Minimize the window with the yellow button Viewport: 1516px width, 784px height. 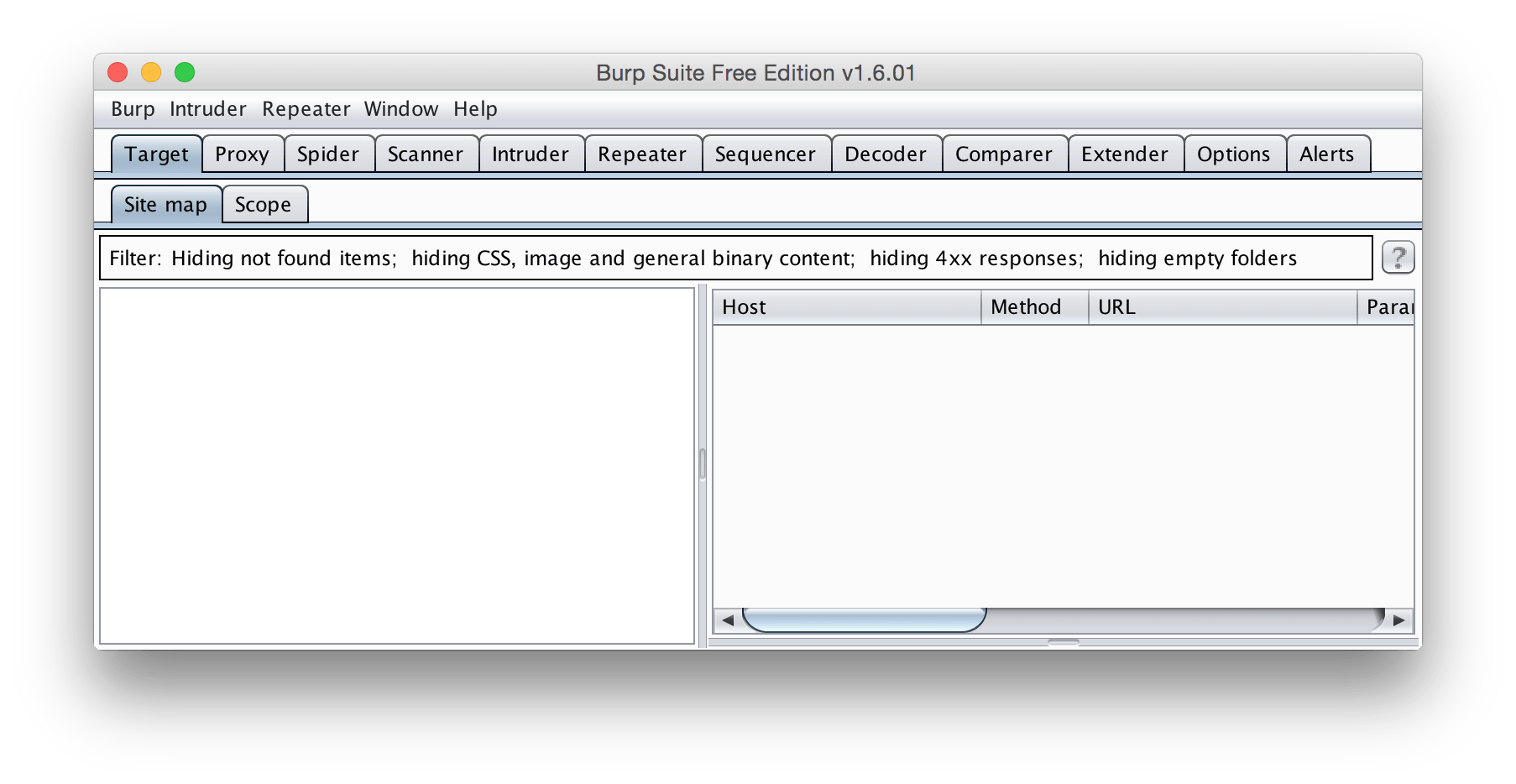(x=151, y=72)
